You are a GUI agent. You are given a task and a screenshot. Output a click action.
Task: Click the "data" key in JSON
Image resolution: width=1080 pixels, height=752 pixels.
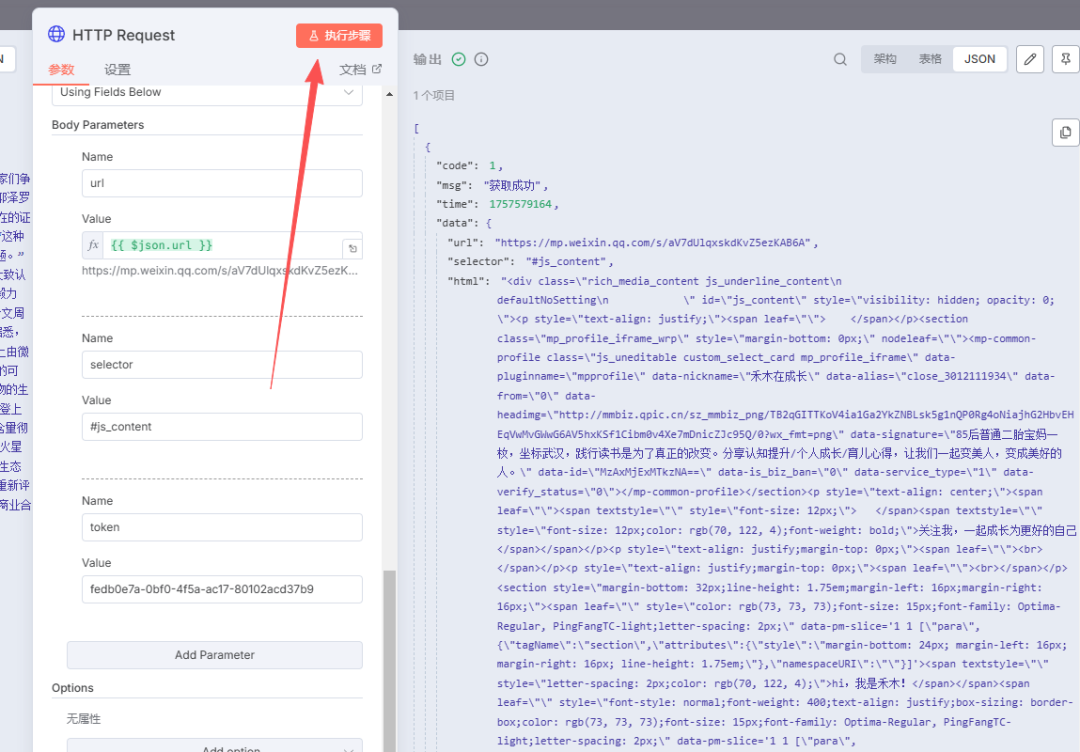click(x=457, y=223)
